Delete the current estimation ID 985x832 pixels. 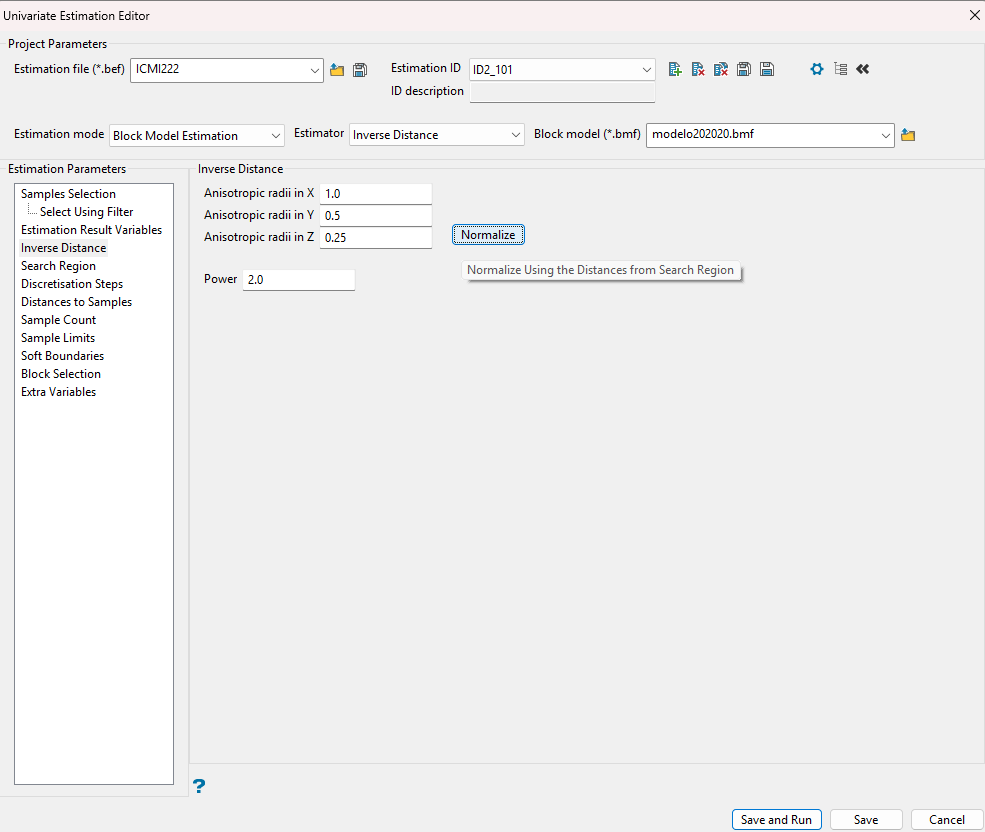click(x=698, y=69)
